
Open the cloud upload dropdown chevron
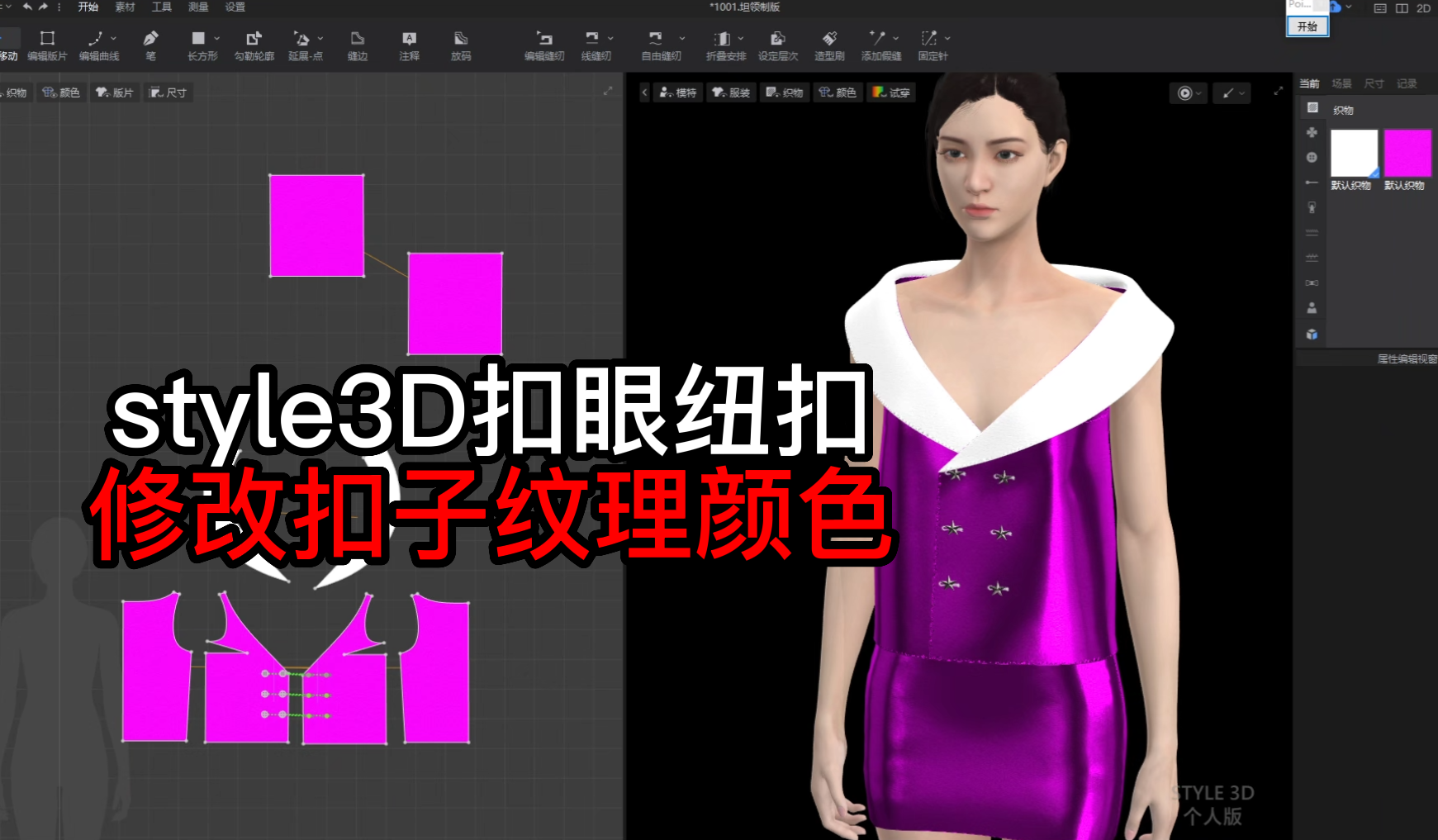pyautogui.click(x=1349, y=7)
